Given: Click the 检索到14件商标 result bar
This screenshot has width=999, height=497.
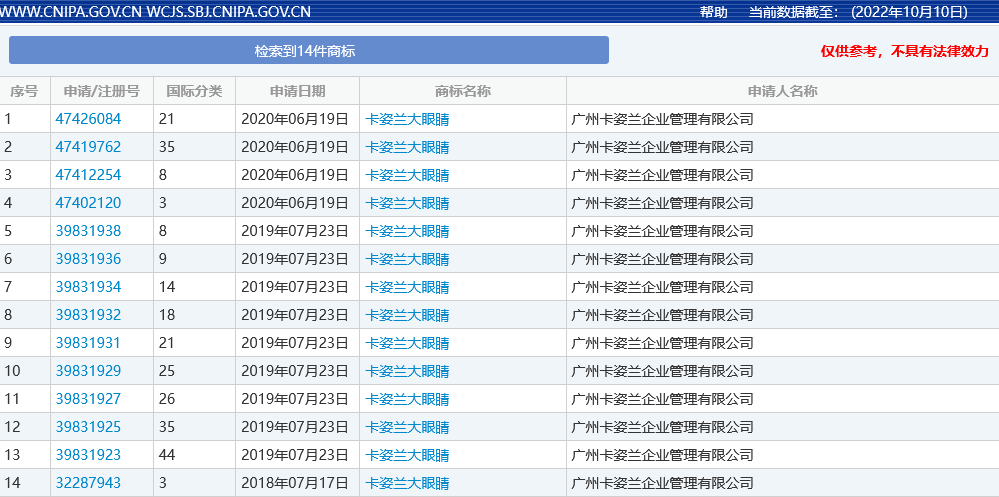Looking at the screenshot, I should [x=308, y=50].
